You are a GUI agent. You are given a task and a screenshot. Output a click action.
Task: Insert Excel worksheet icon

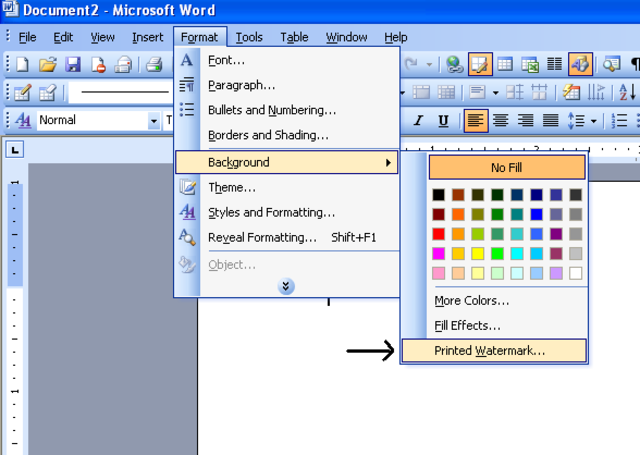(530, 64)
